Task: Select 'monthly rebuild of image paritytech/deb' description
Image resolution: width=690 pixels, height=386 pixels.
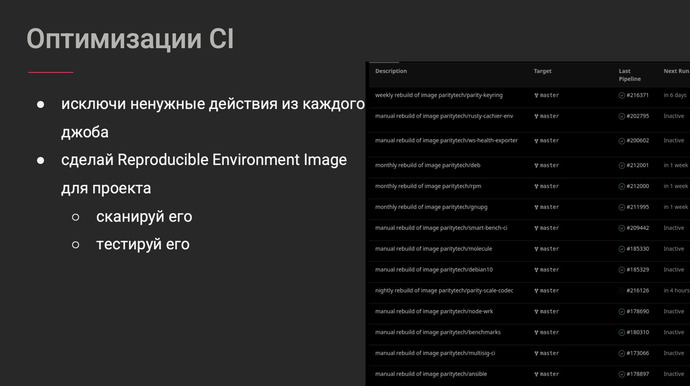Action: 428,165
